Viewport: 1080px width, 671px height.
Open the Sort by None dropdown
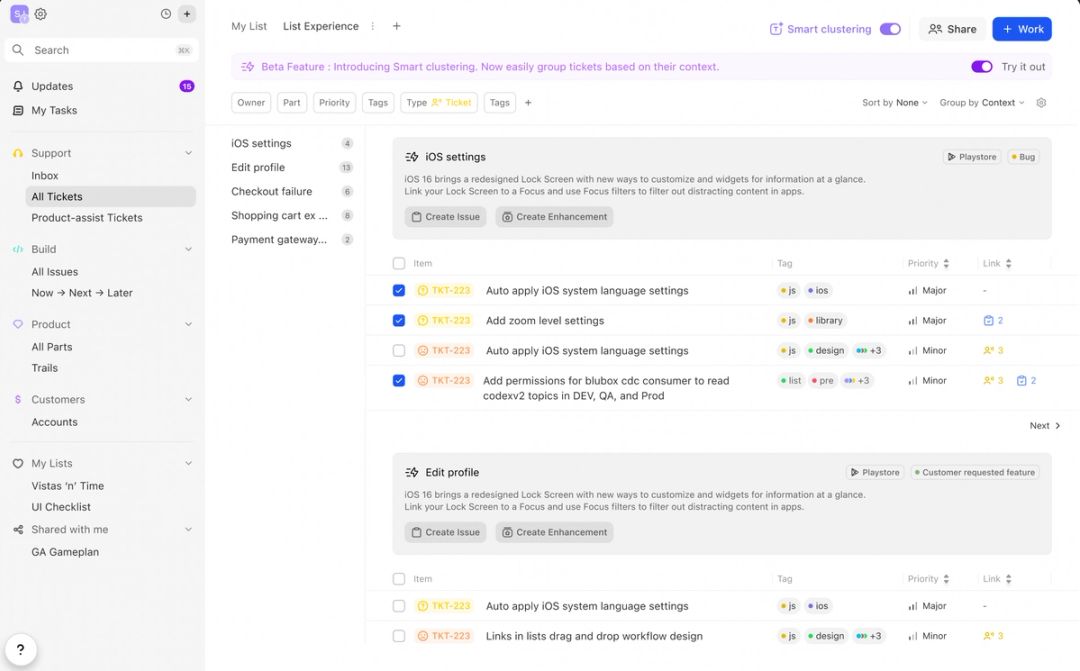(895, 103)
